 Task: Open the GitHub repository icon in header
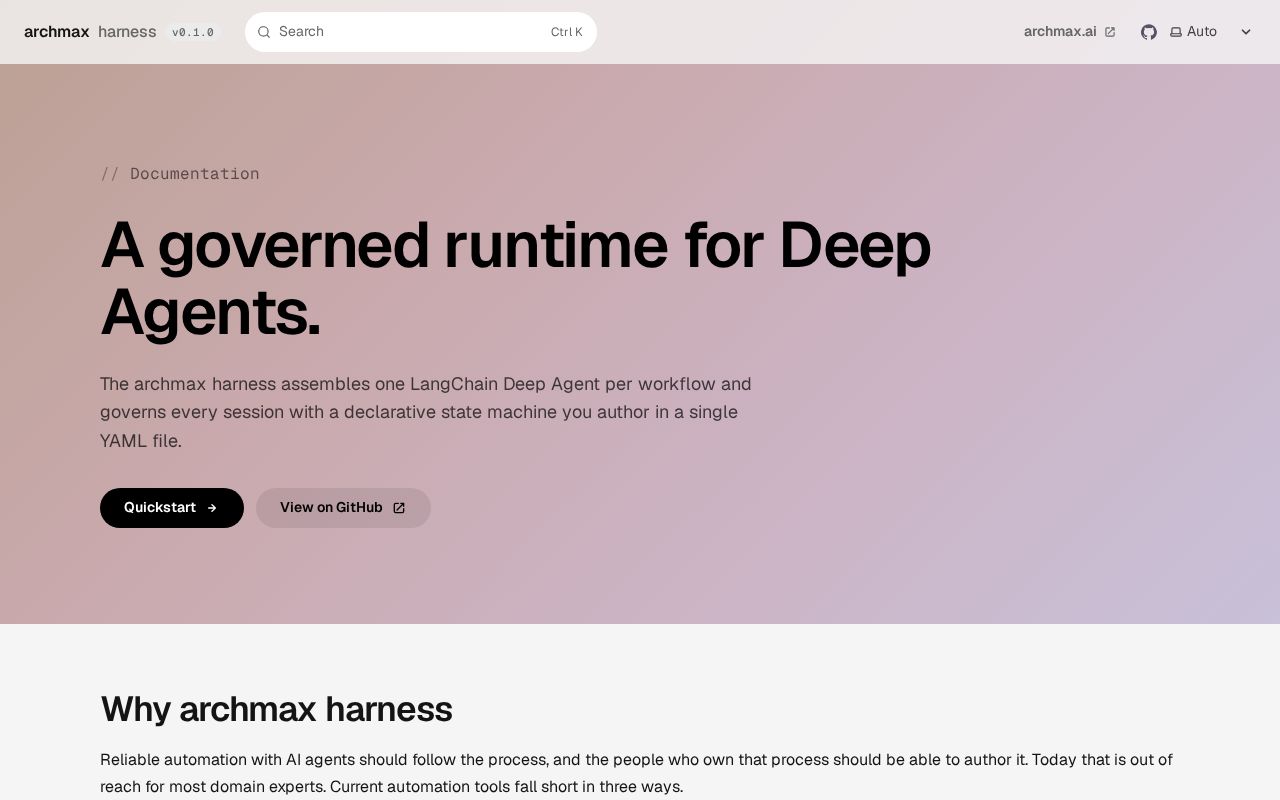[x=1149, y=32]
